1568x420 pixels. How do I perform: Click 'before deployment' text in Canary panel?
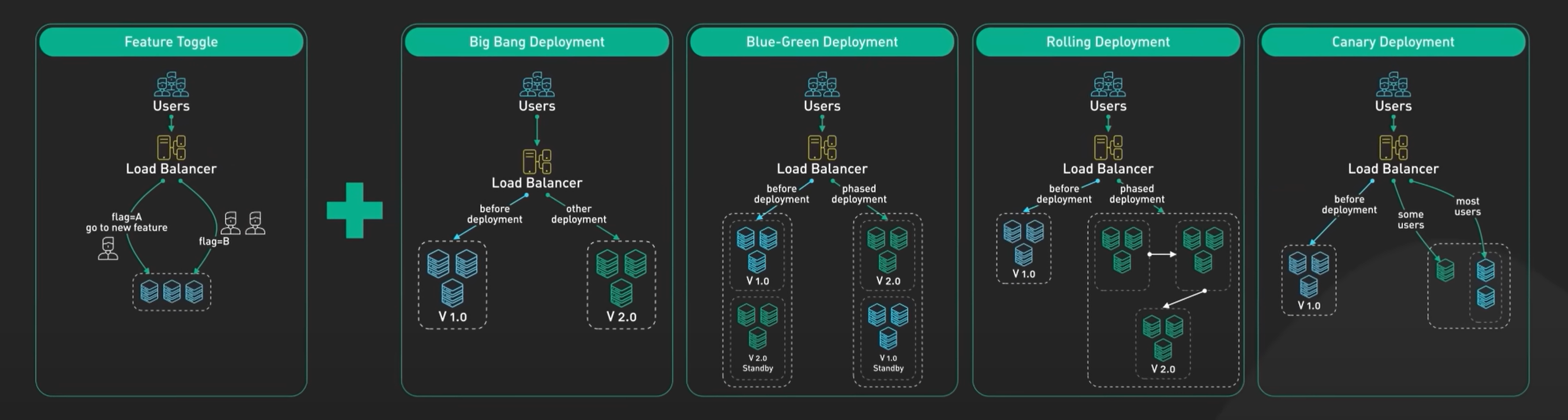pos(1350,204)
